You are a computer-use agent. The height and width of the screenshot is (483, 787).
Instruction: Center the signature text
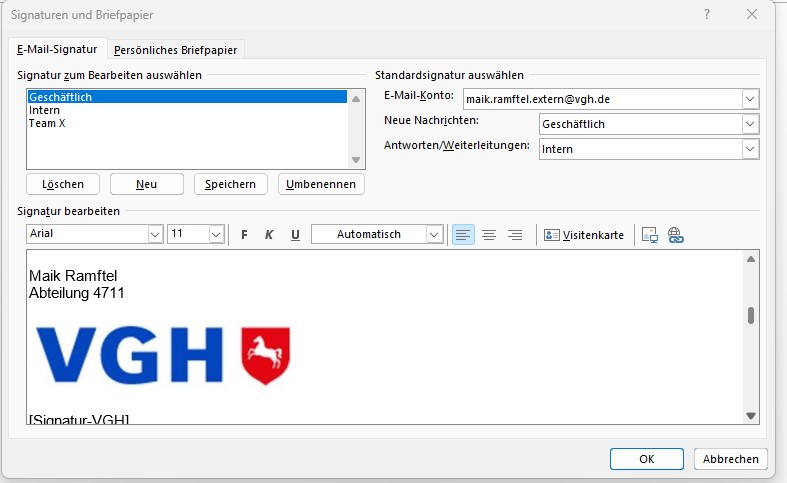pyautogui.click(x=489, y=234)
